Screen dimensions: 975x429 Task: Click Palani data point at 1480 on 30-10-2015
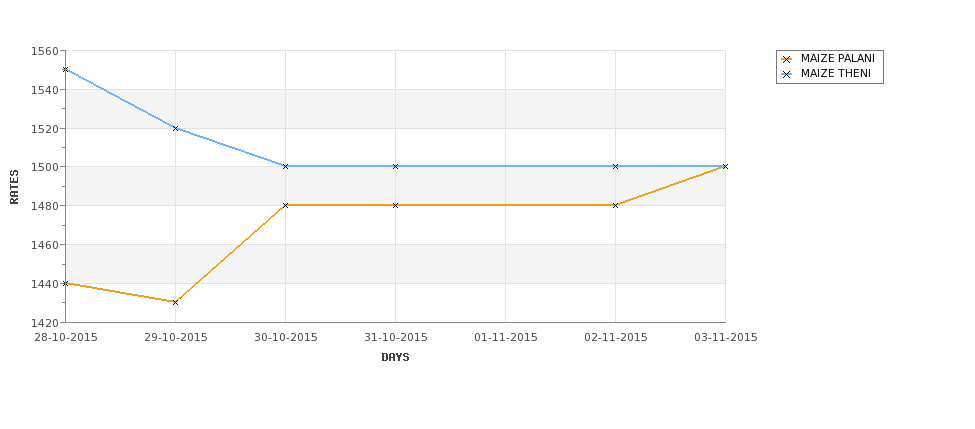pos(285,205)
